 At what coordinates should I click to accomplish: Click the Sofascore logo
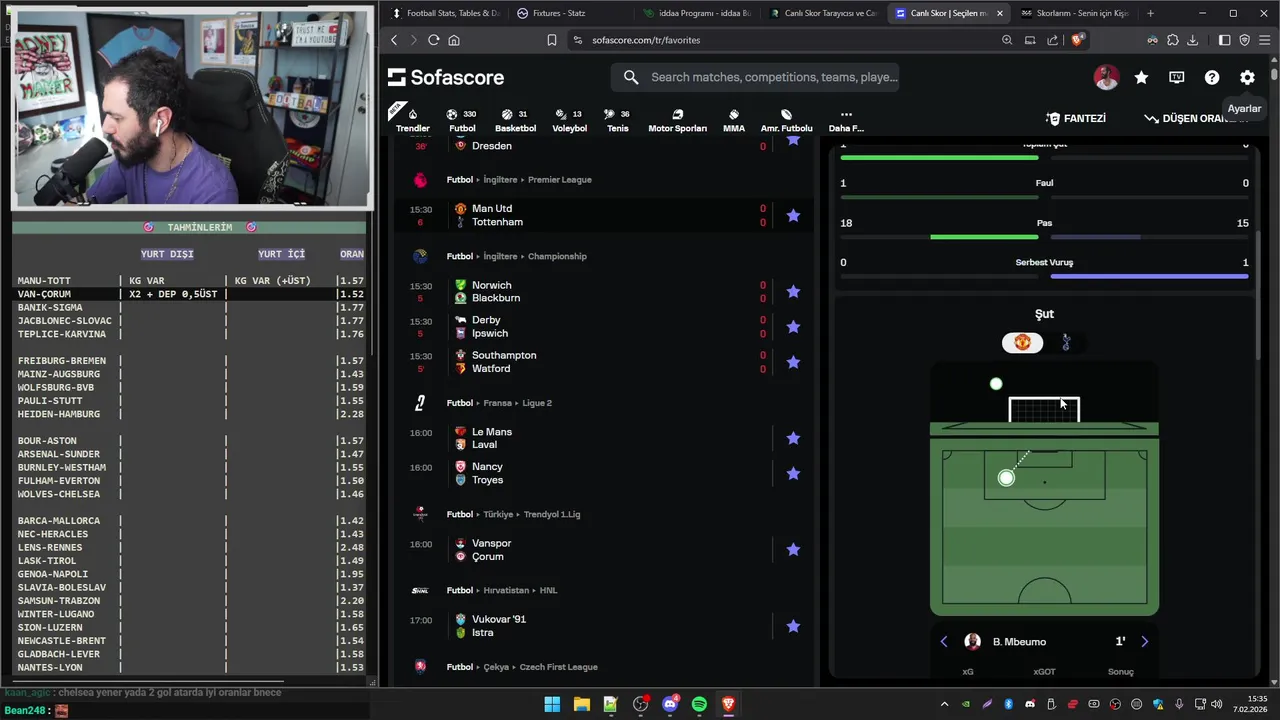pyautogui.click(x=446, y=77)
